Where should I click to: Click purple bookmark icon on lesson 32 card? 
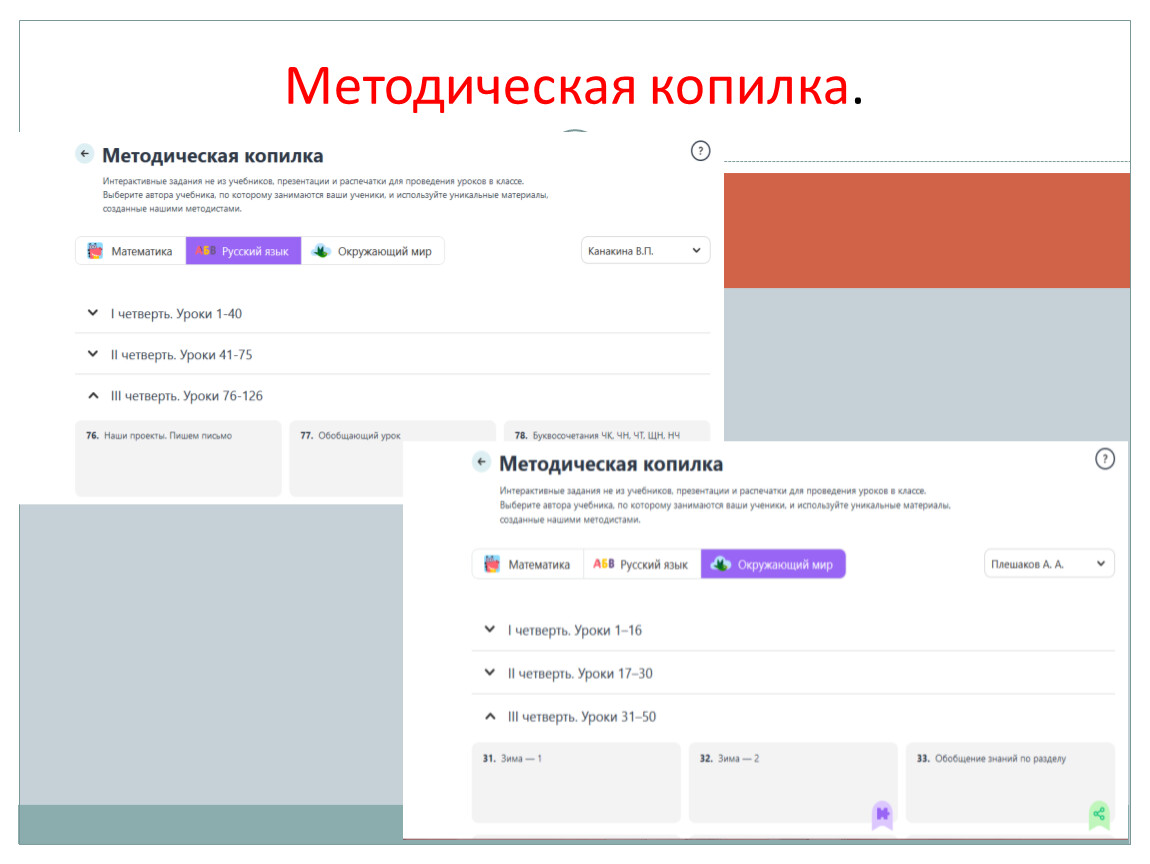pyautogui.click(x=882, y=814)
